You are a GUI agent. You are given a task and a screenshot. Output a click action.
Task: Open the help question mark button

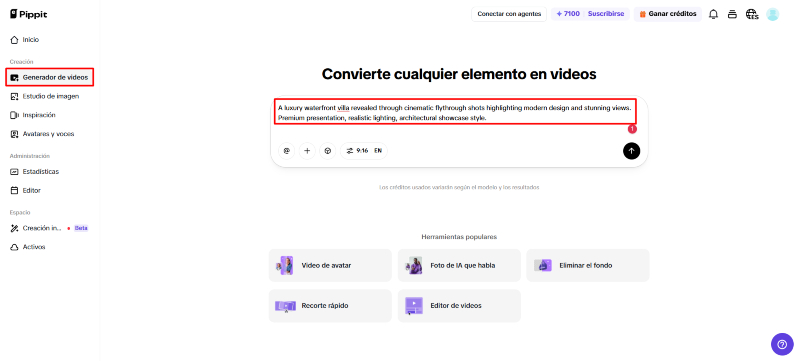(x=782, y=344)
